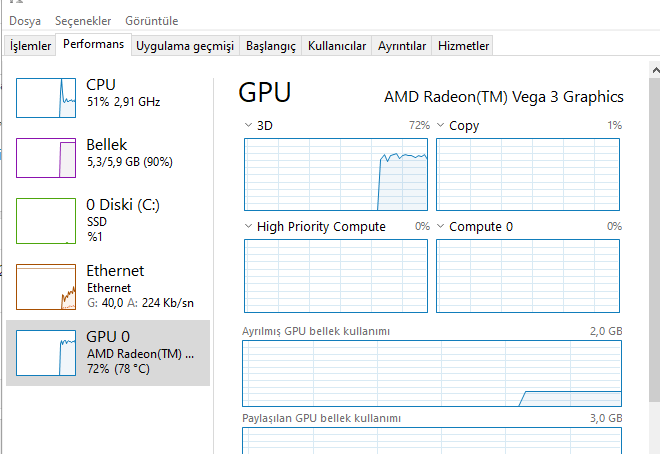
Task: Expand the High Priority Compute dropdown
Action: [x=249, y=227]
